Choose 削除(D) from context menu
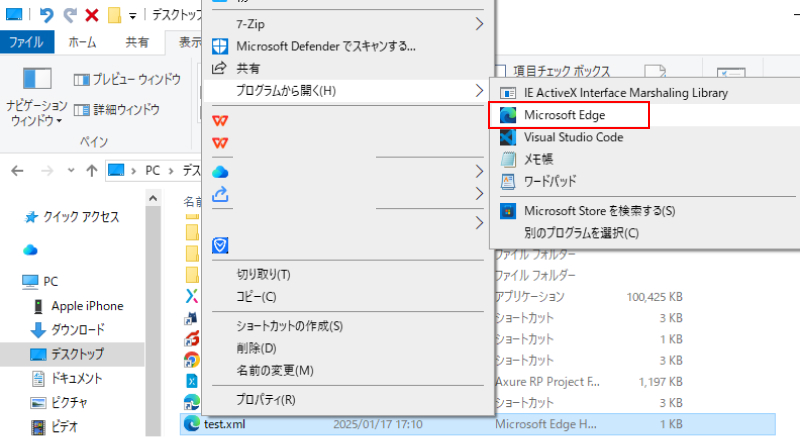 (x=348, y=348)
